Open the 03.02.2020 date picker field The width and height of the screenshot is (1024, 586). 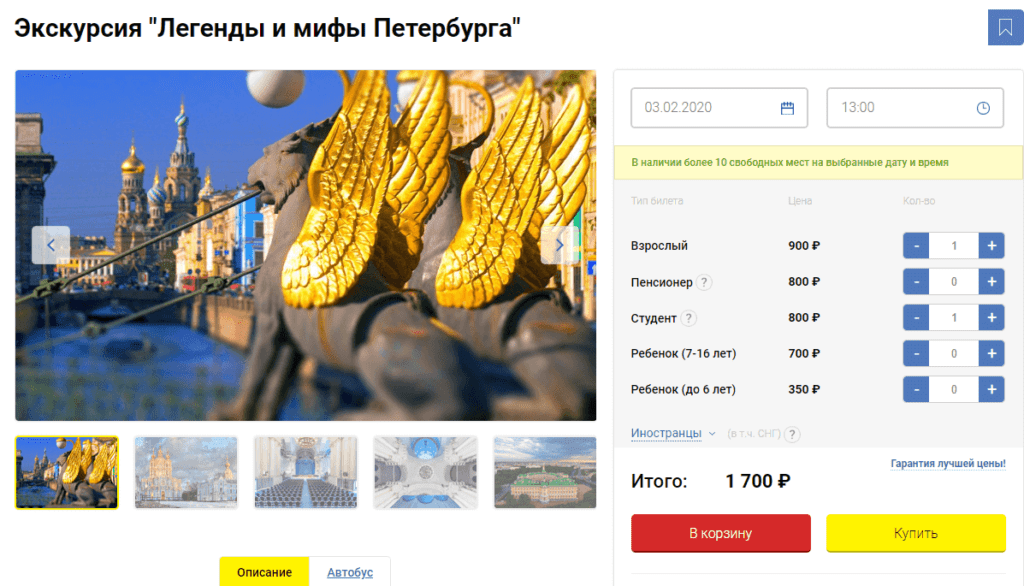(719, 108)
